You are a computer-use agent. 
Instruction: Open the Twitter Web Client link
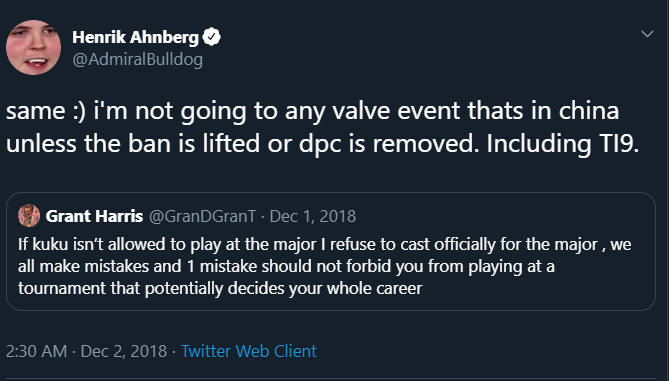pos(249,351)
